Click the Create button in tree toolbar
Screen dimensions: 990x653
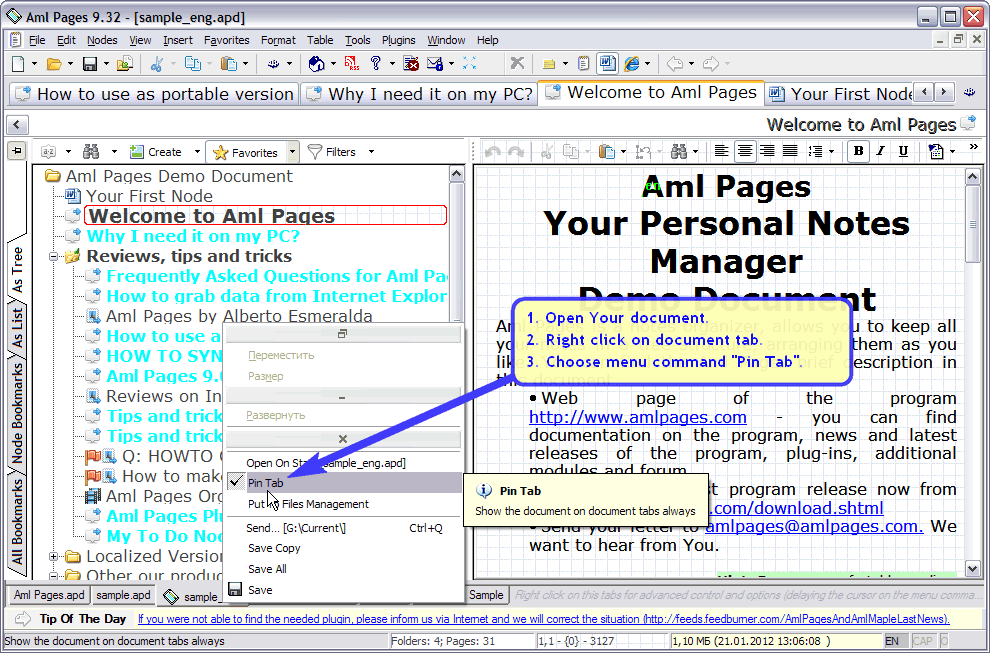point(157,152)
